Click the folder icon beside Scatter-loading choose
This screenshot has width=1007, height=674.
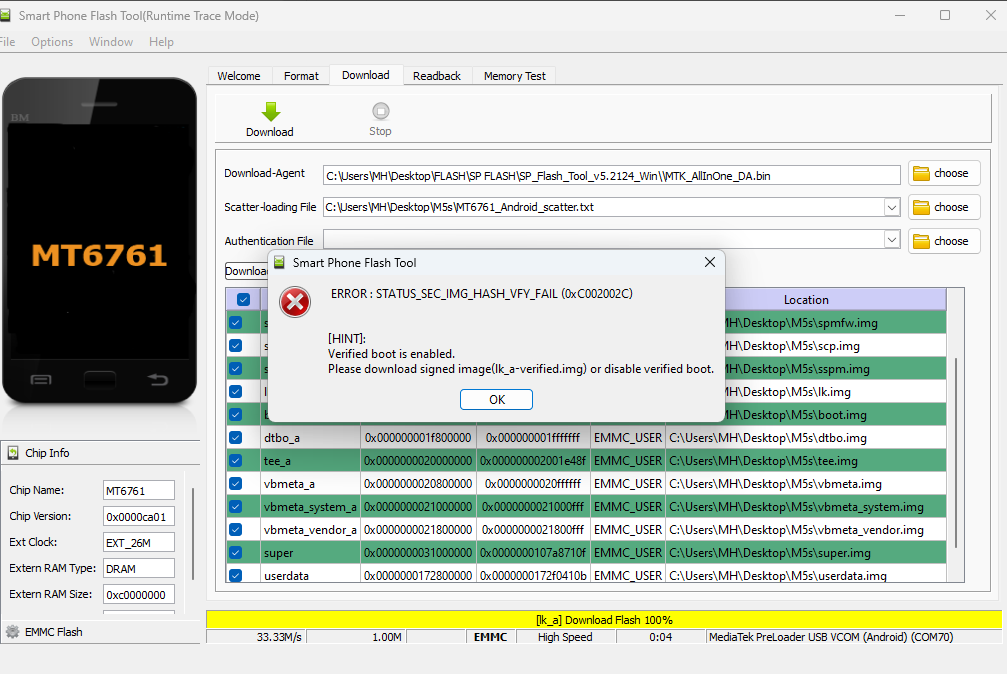point(921,208)
